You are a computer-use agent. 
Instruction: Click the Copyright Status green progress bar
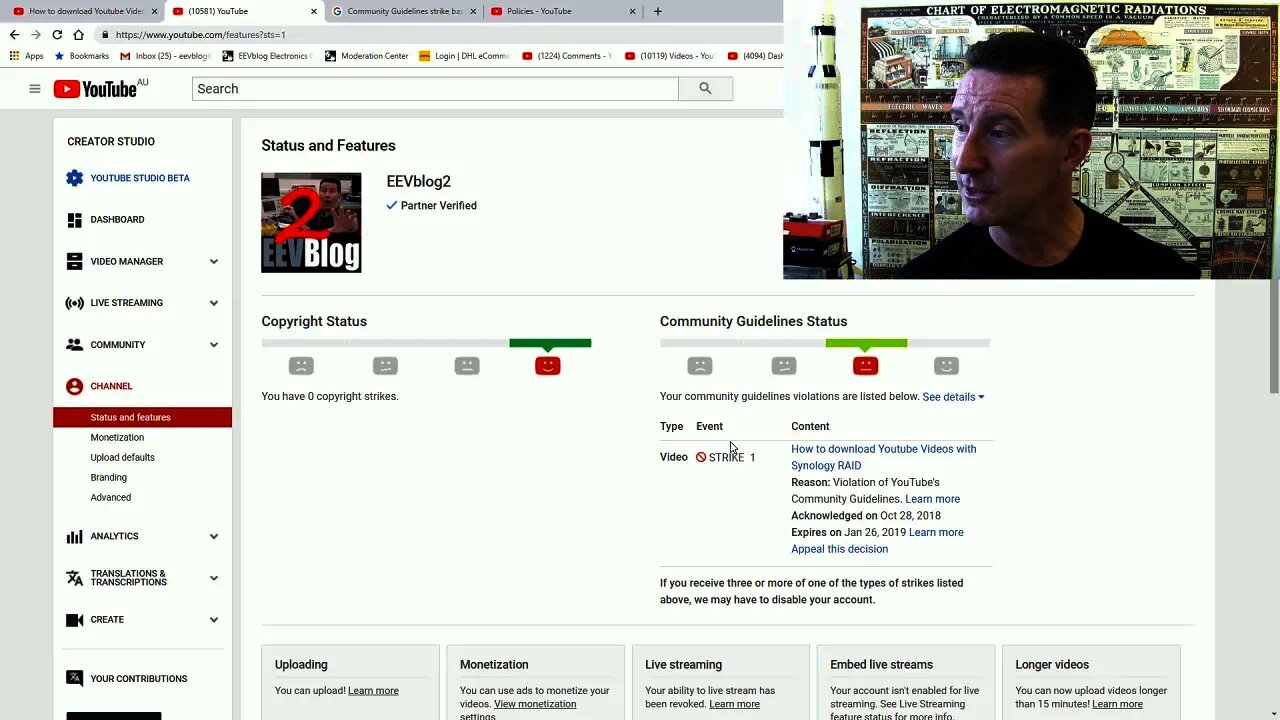click(550, 343)
